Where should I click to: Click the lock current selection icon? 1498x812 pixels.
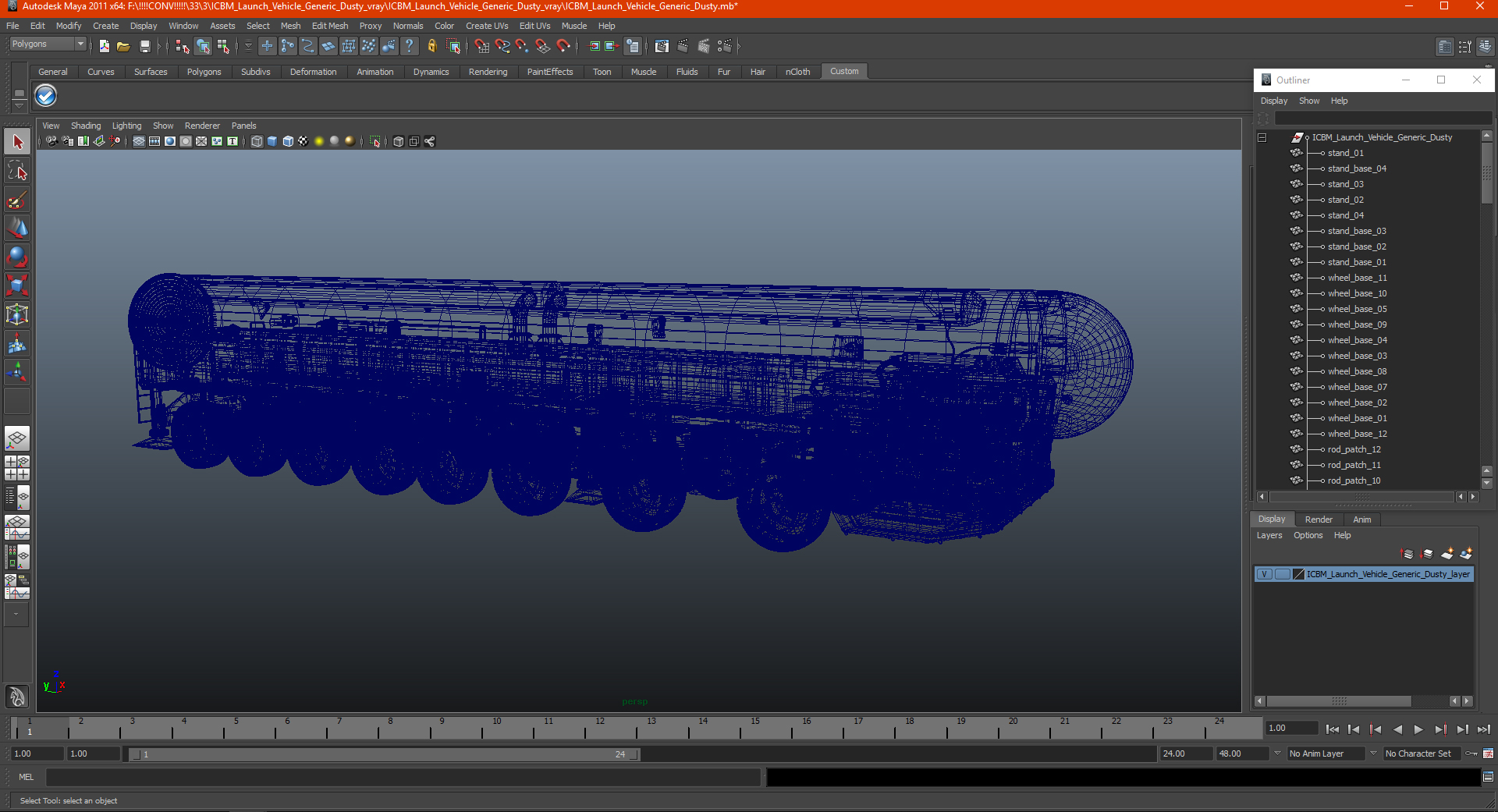pyautogui.click(x=431, y=47)
